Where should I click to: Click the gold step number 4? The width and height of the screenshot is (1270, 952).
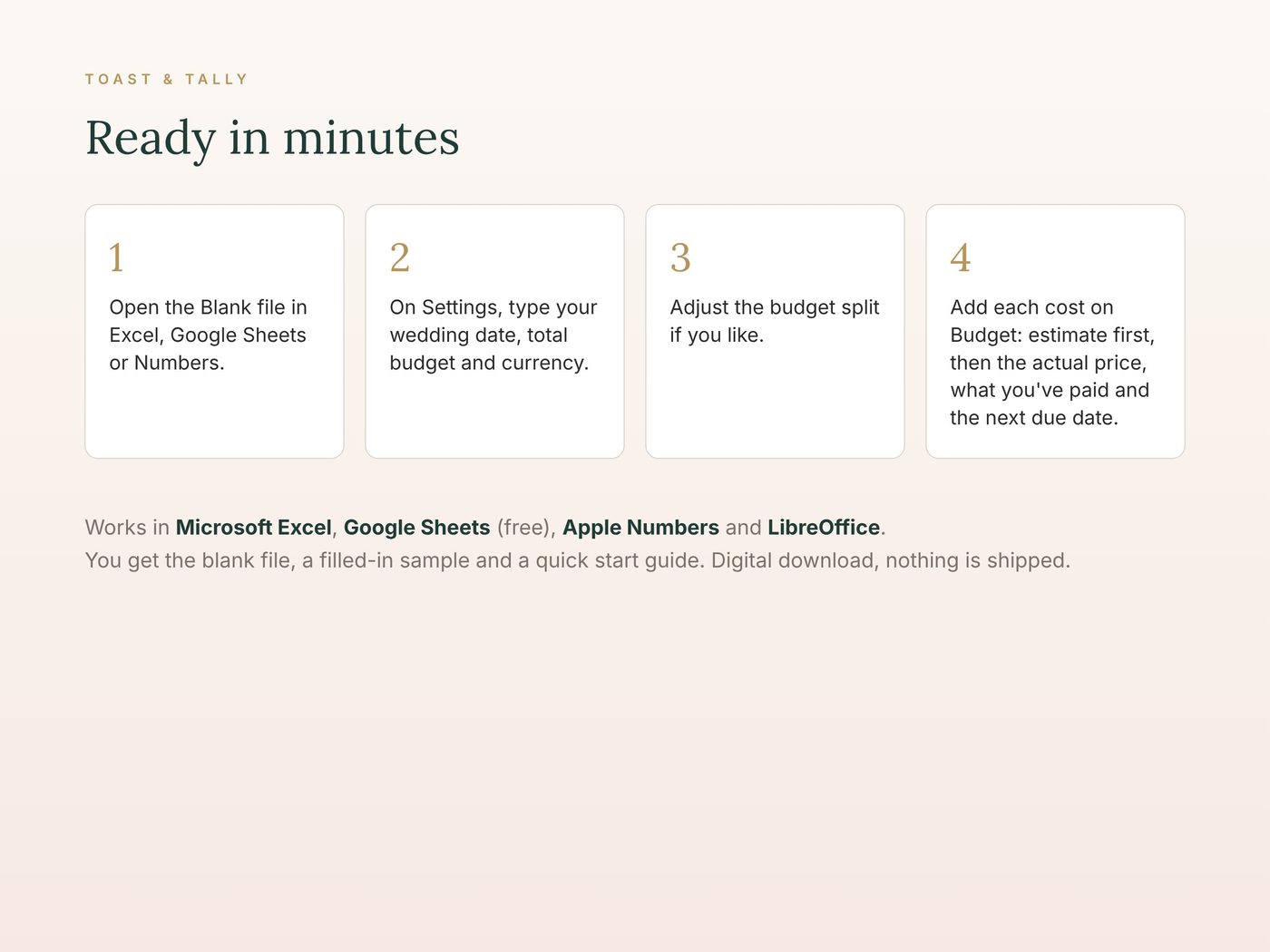tap(961, 257)
